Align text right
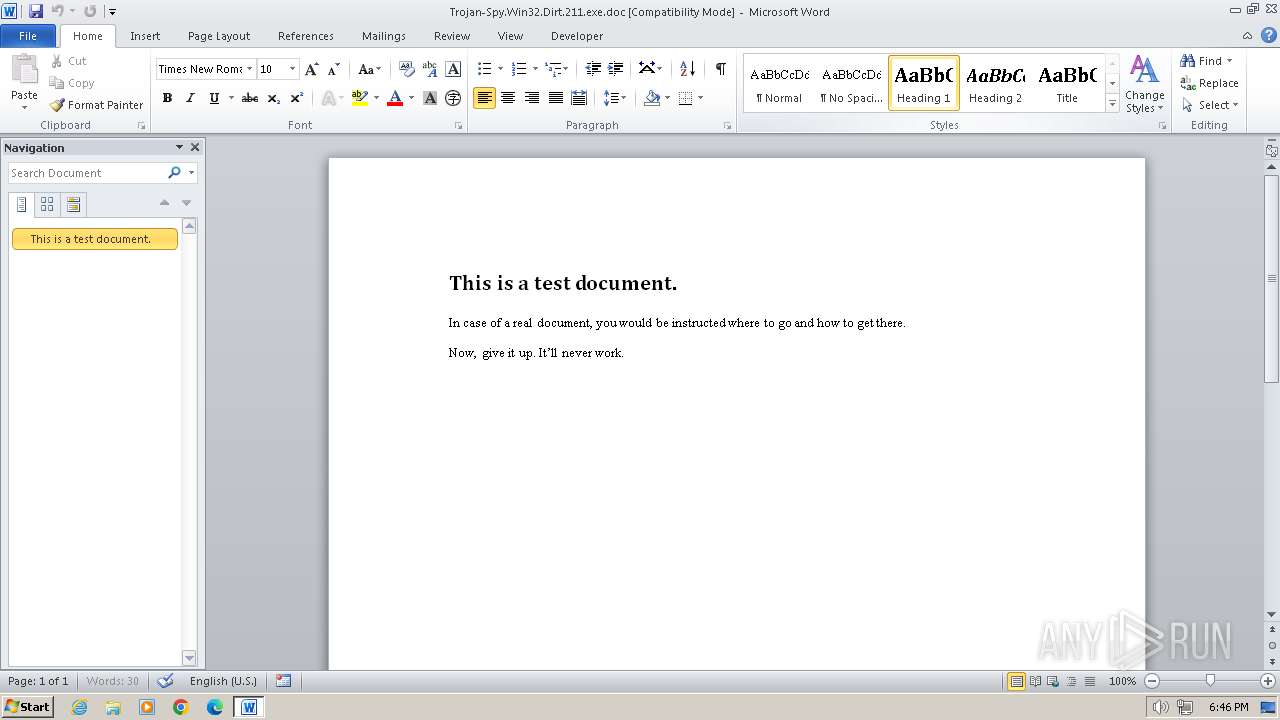 [532, 98]
